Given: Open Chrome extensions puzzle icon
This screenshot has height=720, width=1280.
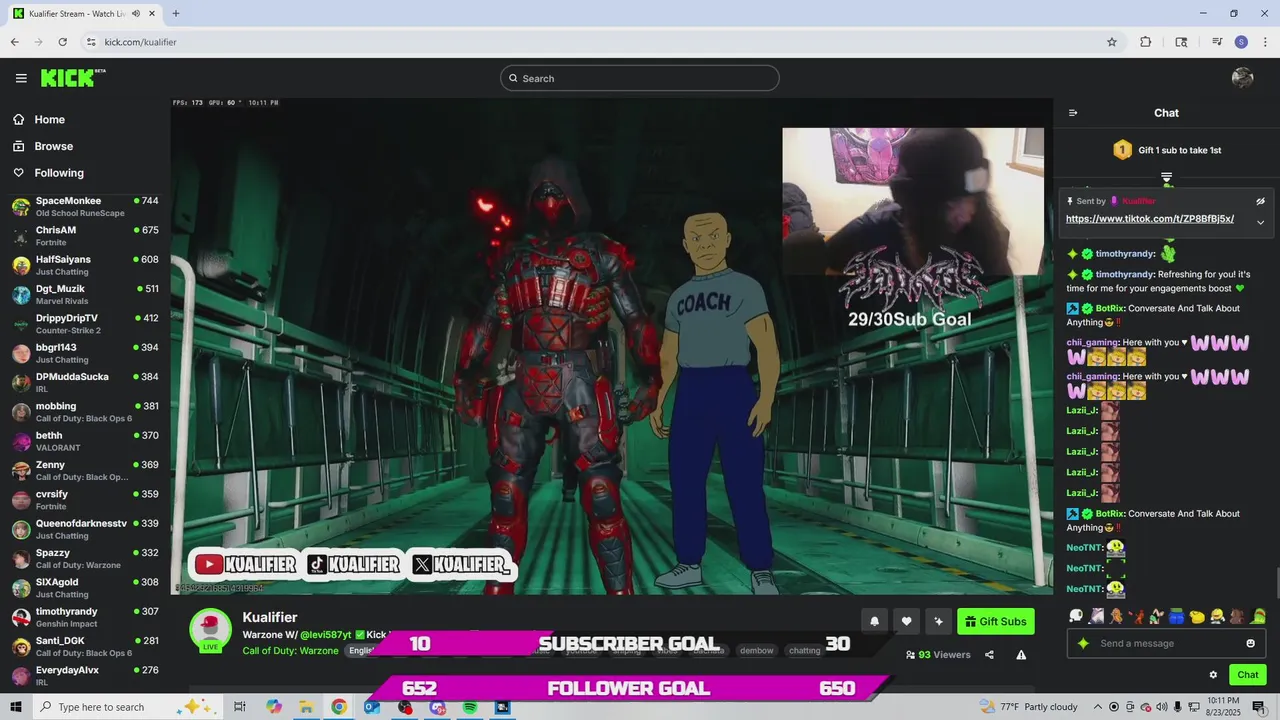Looking at the screenshot, I should (x=1146, y=42).
